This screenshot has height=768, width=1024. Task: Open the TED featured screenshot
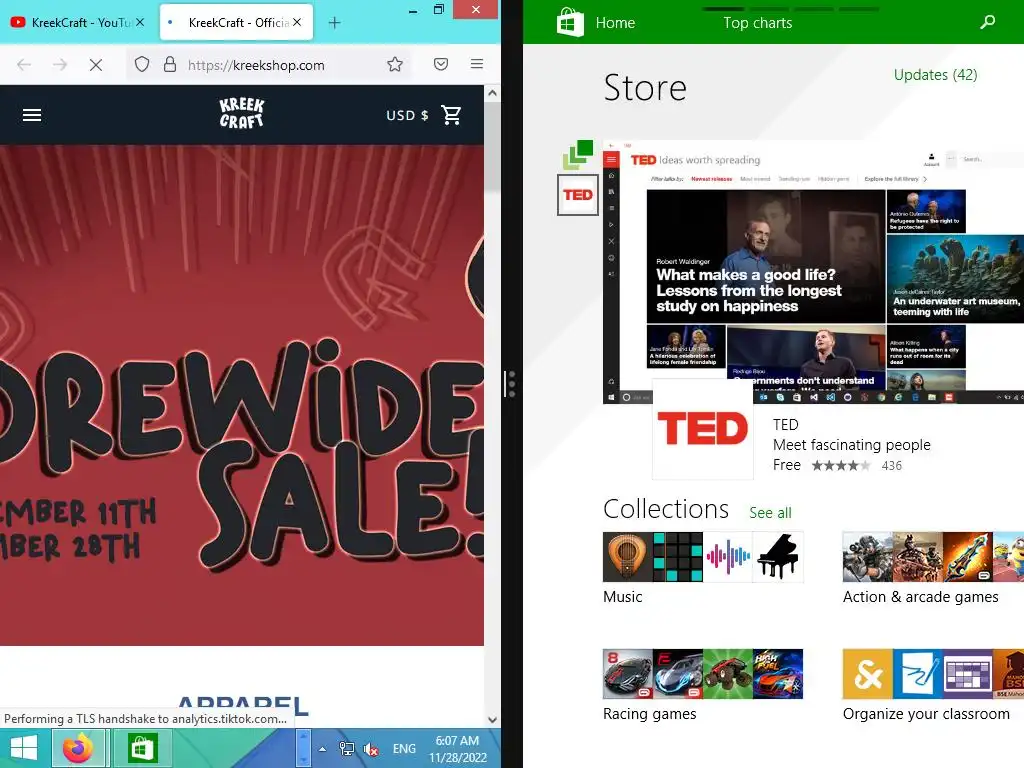[x=813, y=271]
